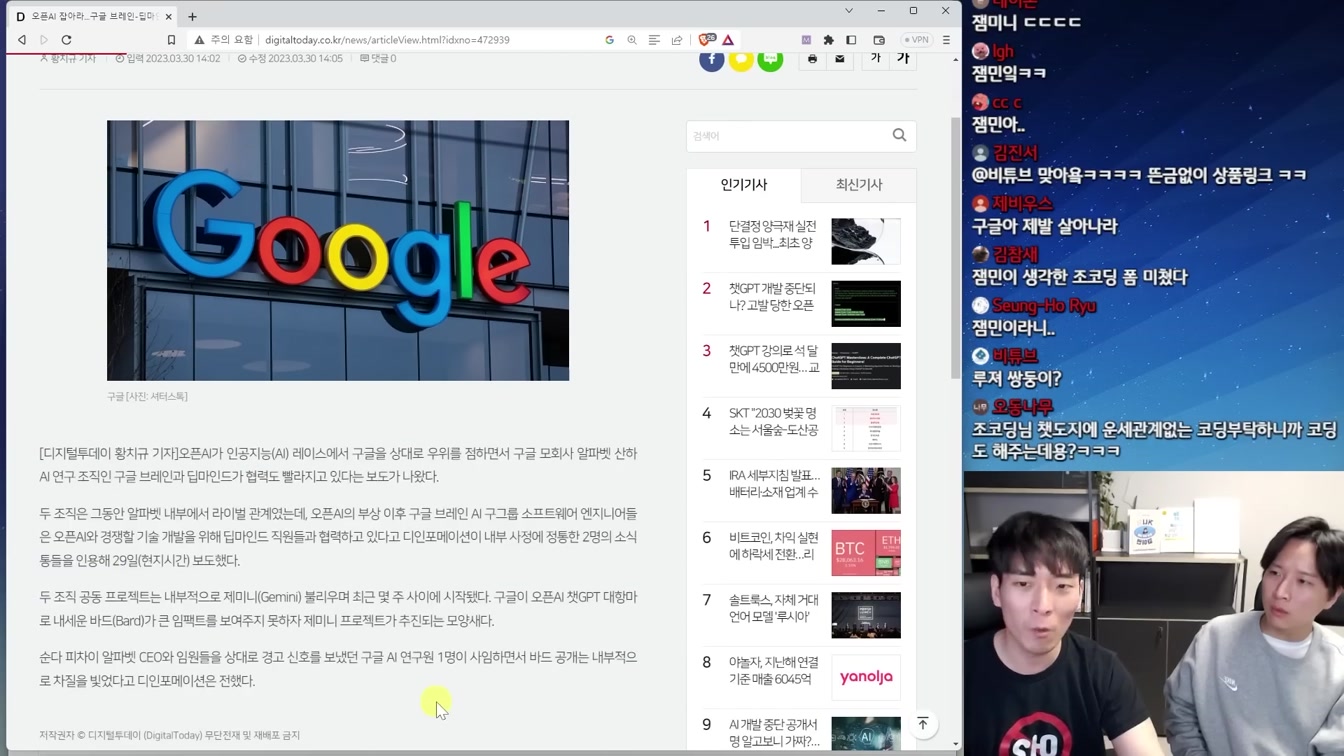Close the digitaltoday article tab
1344x756 pixels.
coord(168,16)
